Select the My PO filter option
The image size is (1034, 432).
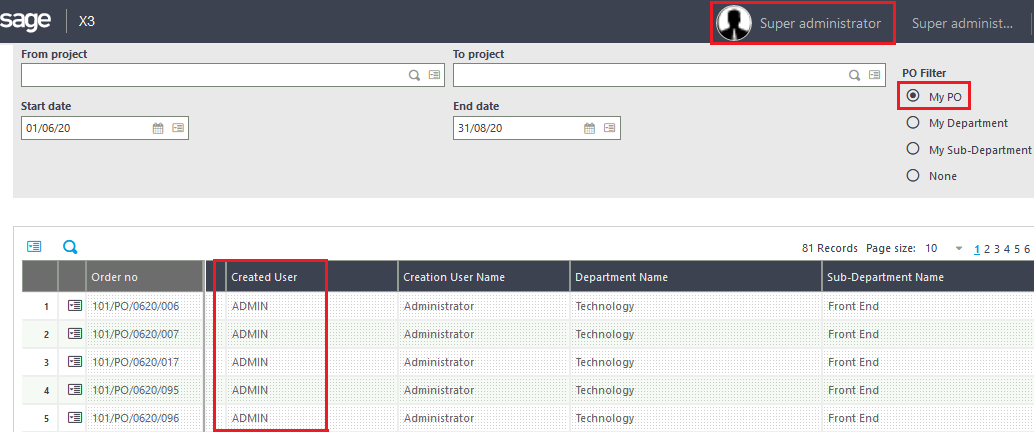913,96
